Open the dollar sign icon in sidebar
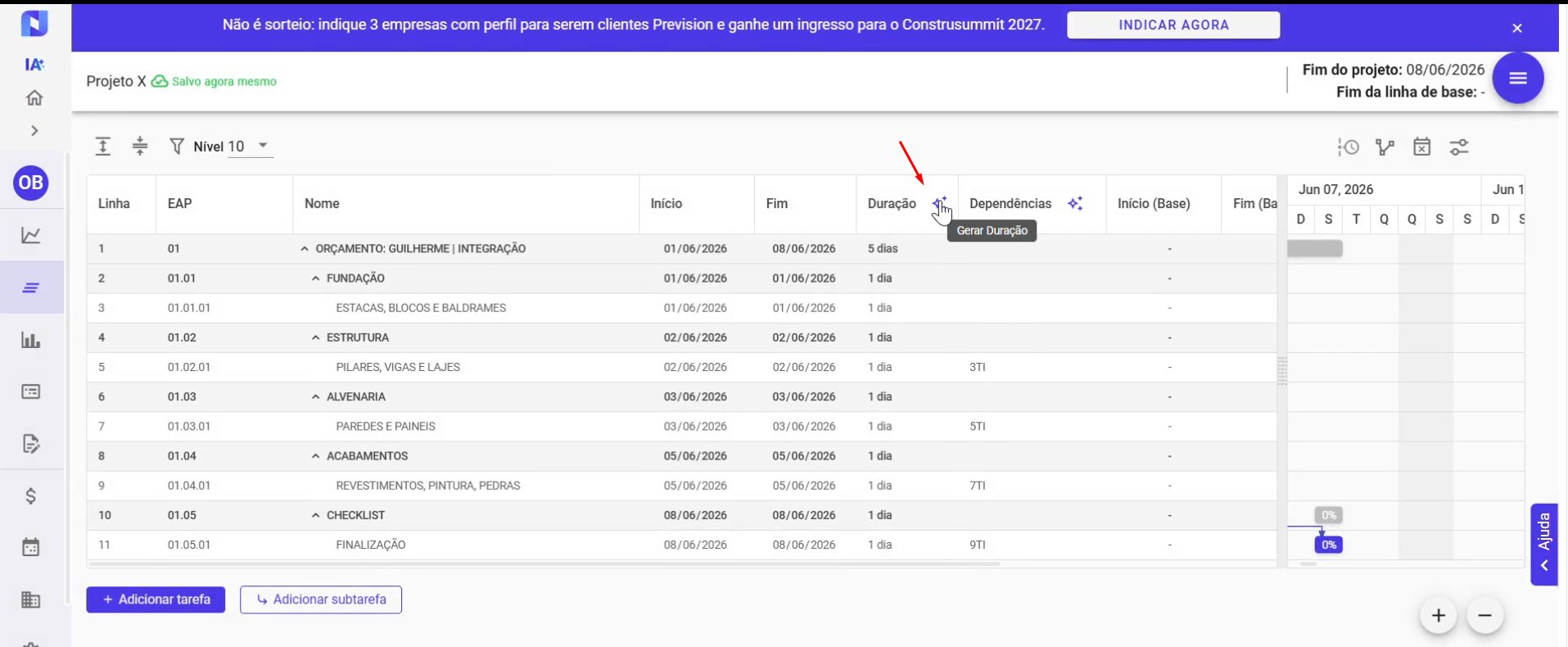 pyautogui.click(x=31, y=495)
